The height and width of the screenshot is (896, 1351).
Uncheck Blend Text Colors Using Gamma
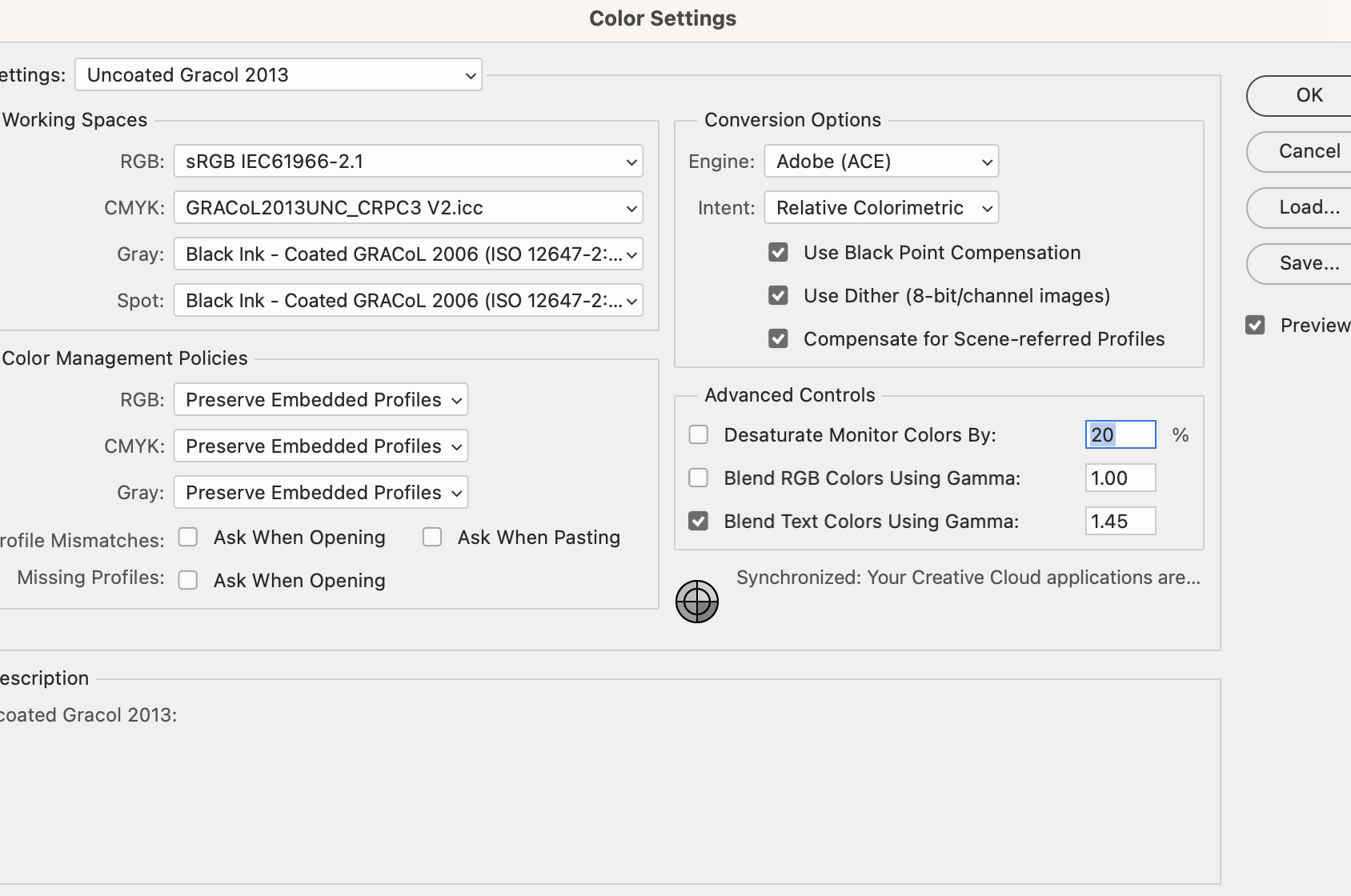click(x=699, y=521)
